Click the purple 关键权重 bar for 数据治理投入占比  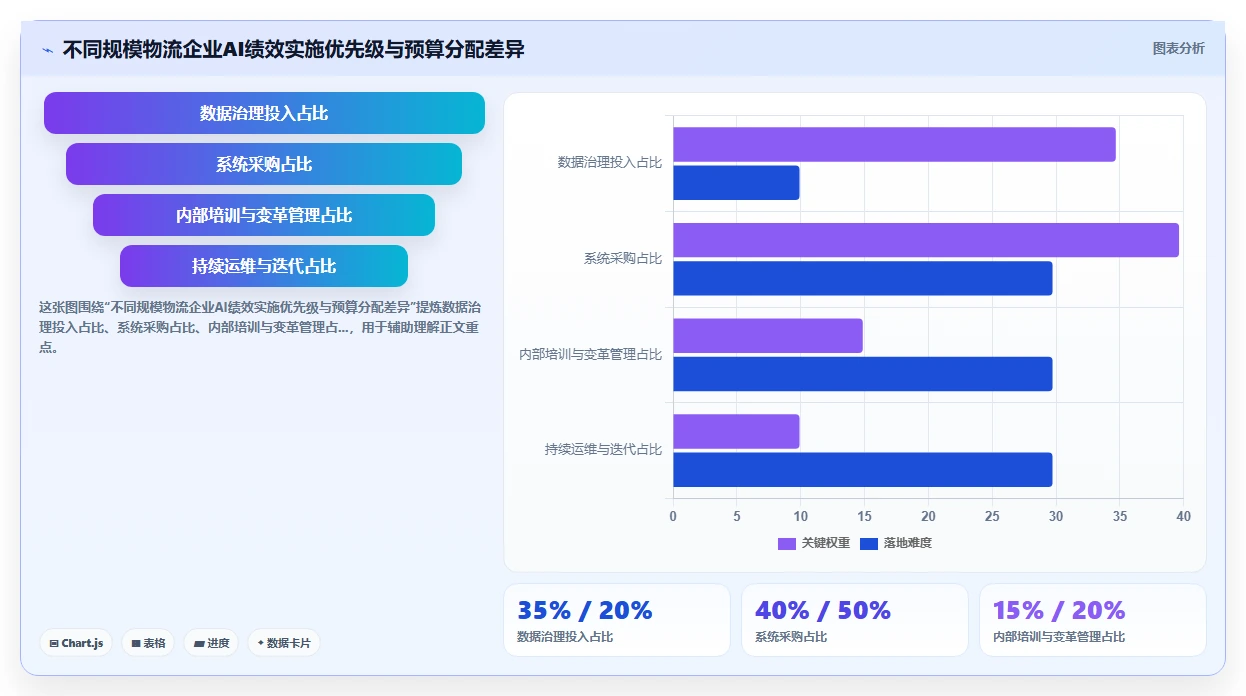pyautogui.click(x=894, y=144)
